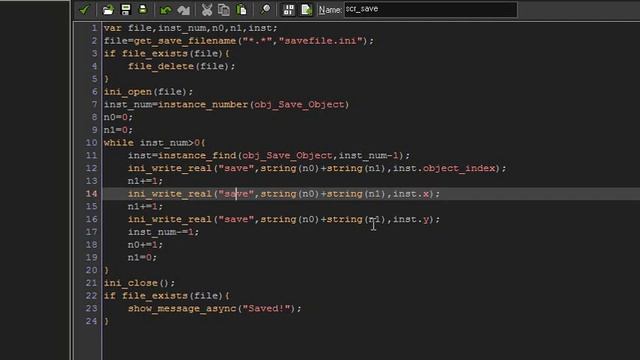Click the document icon beside Name label
Screen dimensions: 640x360
click(x=306, y=9)
